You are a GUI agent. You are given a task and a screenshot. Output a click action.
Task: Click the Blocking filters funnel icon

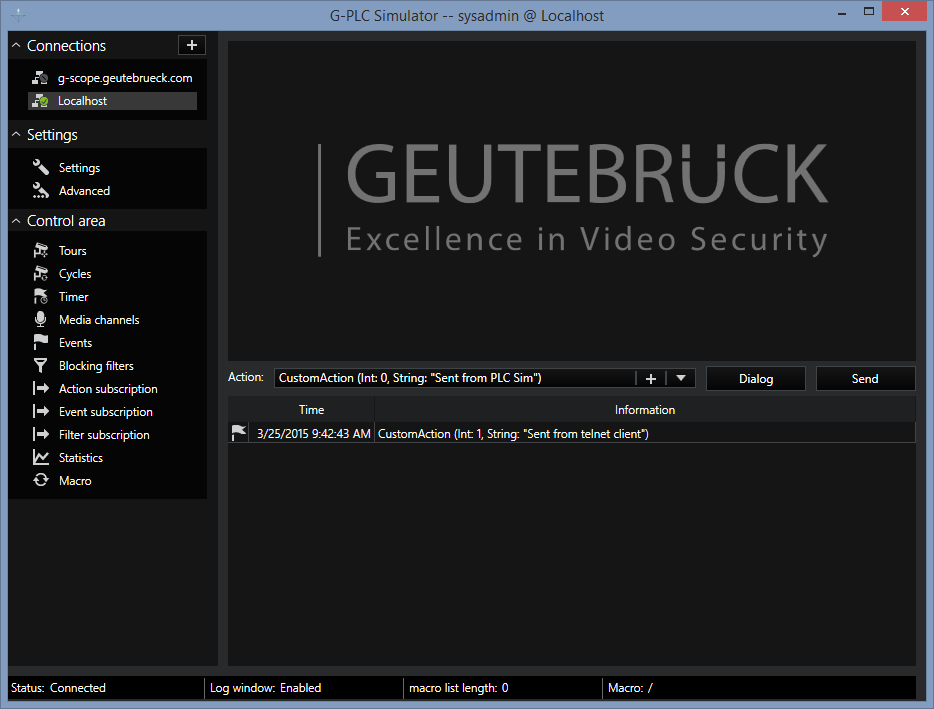click(x=41, y=365)
